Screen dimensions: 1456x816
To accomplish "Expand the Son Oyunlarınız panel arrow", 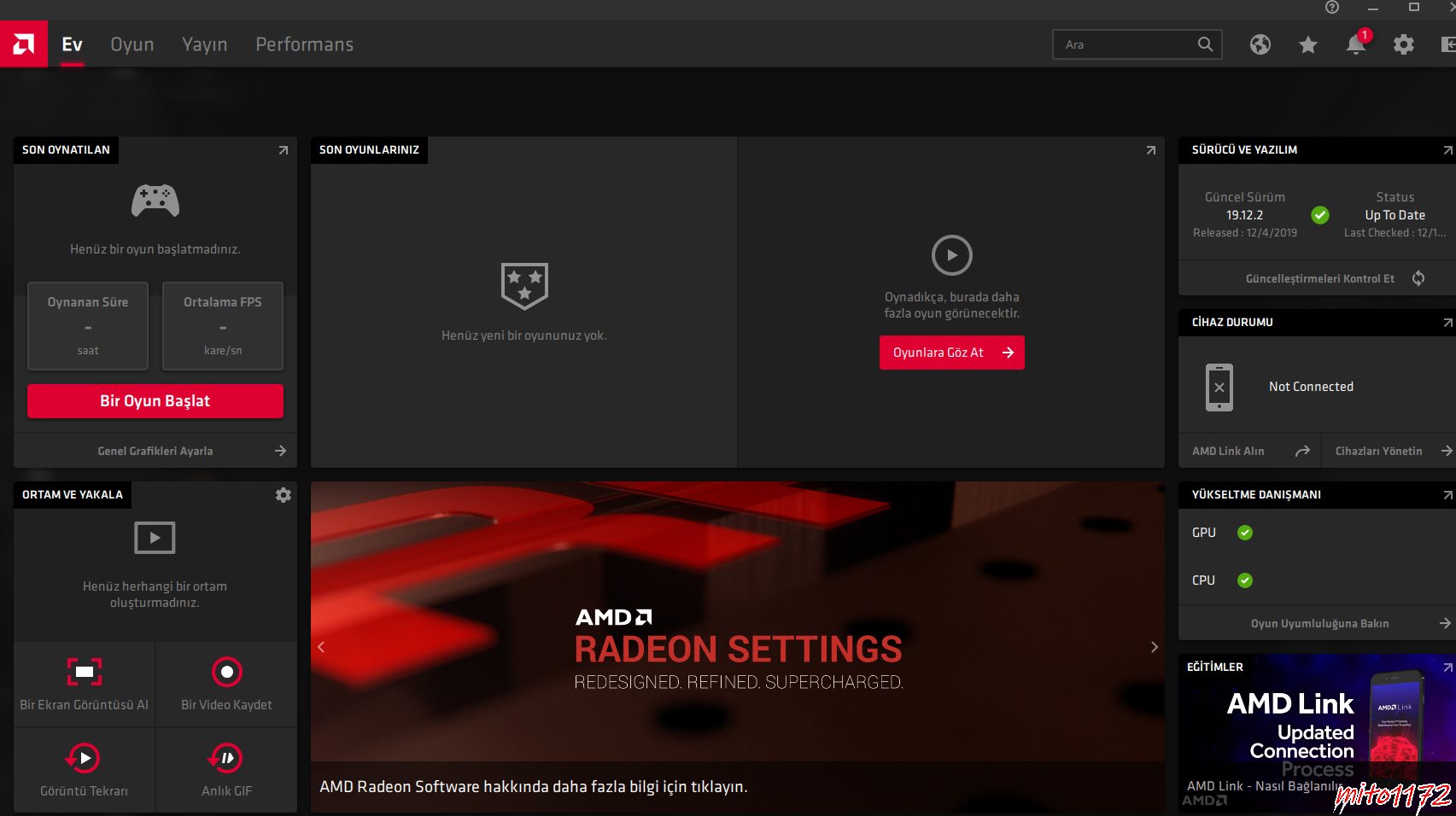I will (1150, 150).
